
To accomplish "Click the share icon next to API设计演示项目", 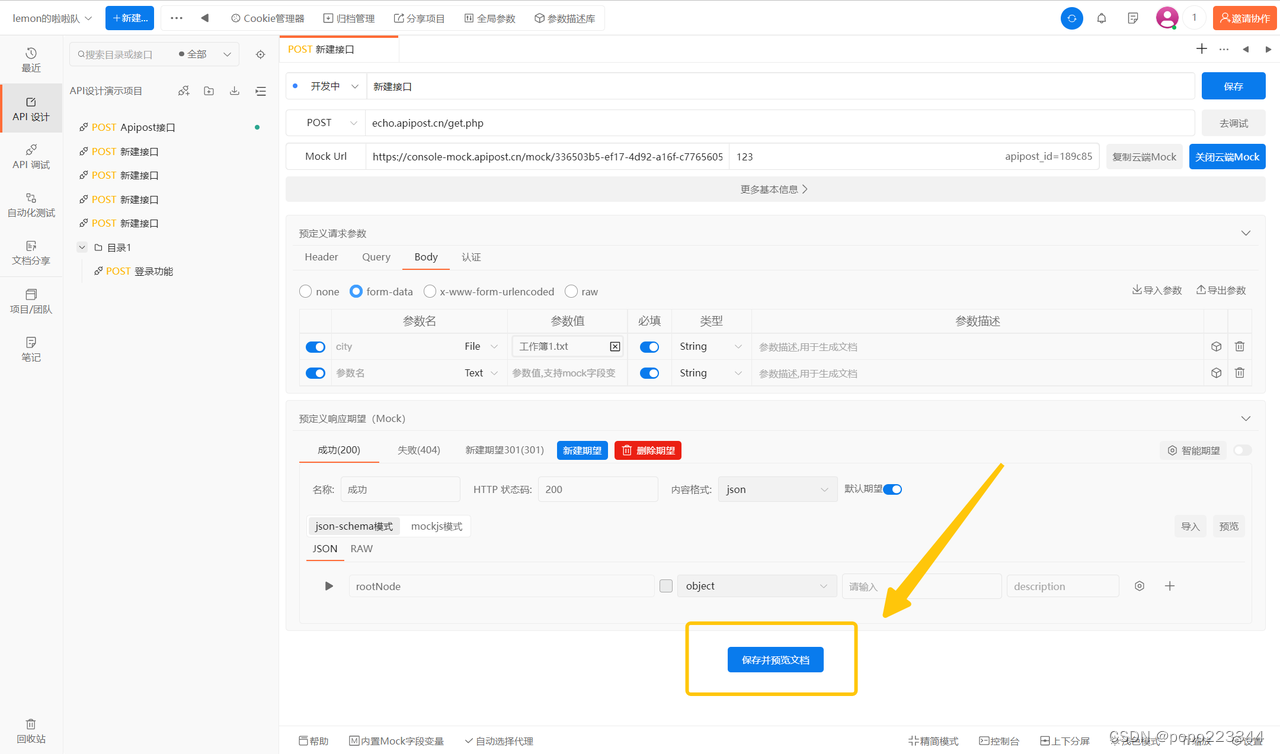I will pyautogui.click(x=184, y=91).
